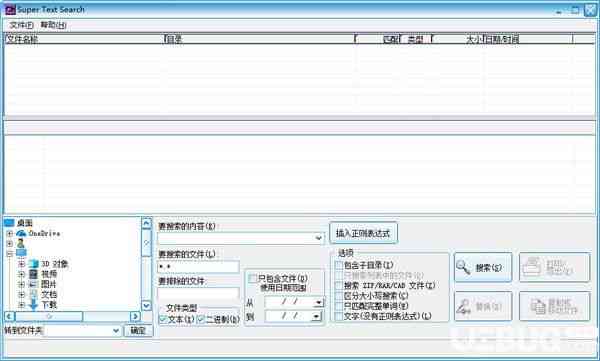Enable 包含子目录 (include subdirectories) checkbox
The width and height of the screenshot is (600, 361).
coord(339,265)
